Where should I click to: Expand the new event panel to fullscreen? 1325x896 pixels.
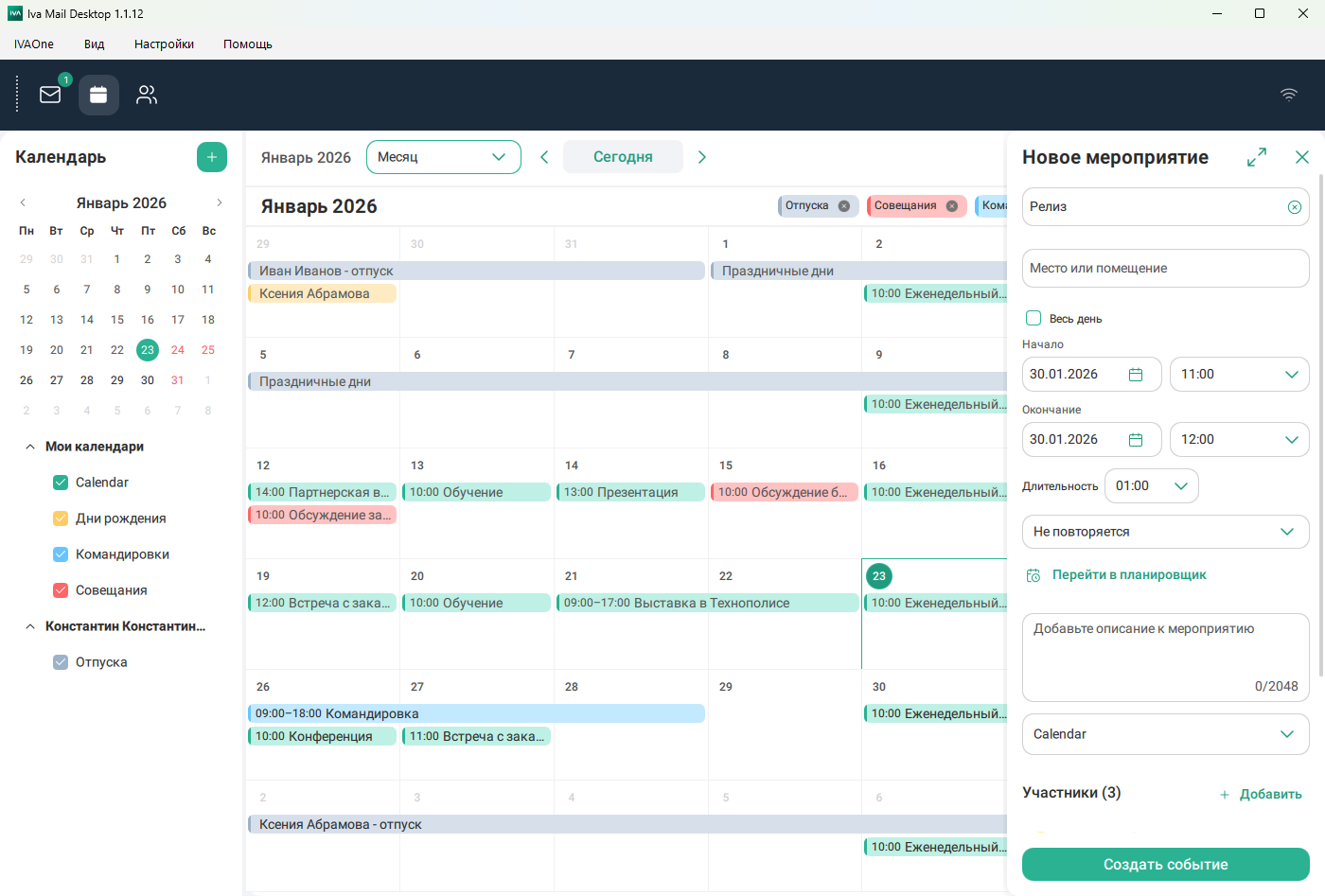point(1257,157)
